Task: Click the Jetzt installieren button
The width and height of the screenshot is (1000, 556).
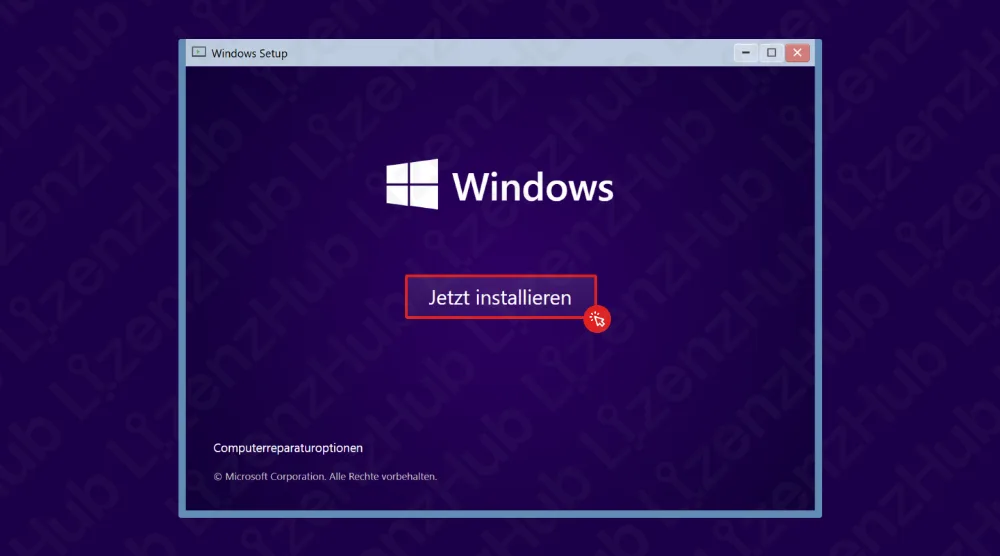Action: [501, 297]
